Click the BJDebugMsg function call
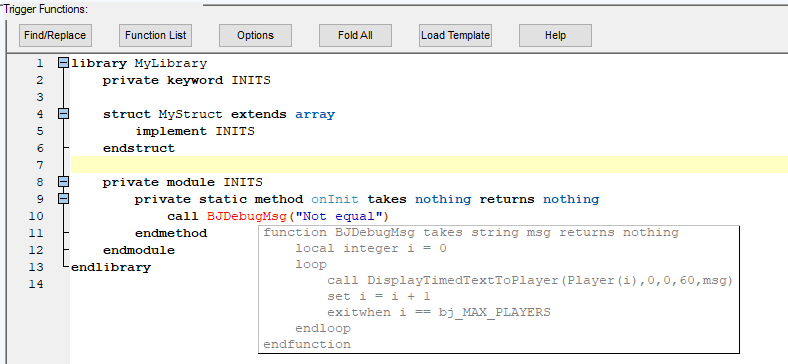The height and width of the screenshot is (364, 788). point(246,216)
